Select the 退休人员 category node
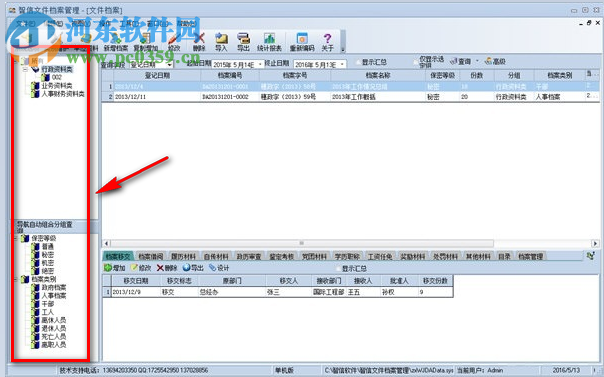Image resolution: width=604 pixels, height=377 pixels. coord(54,328)
